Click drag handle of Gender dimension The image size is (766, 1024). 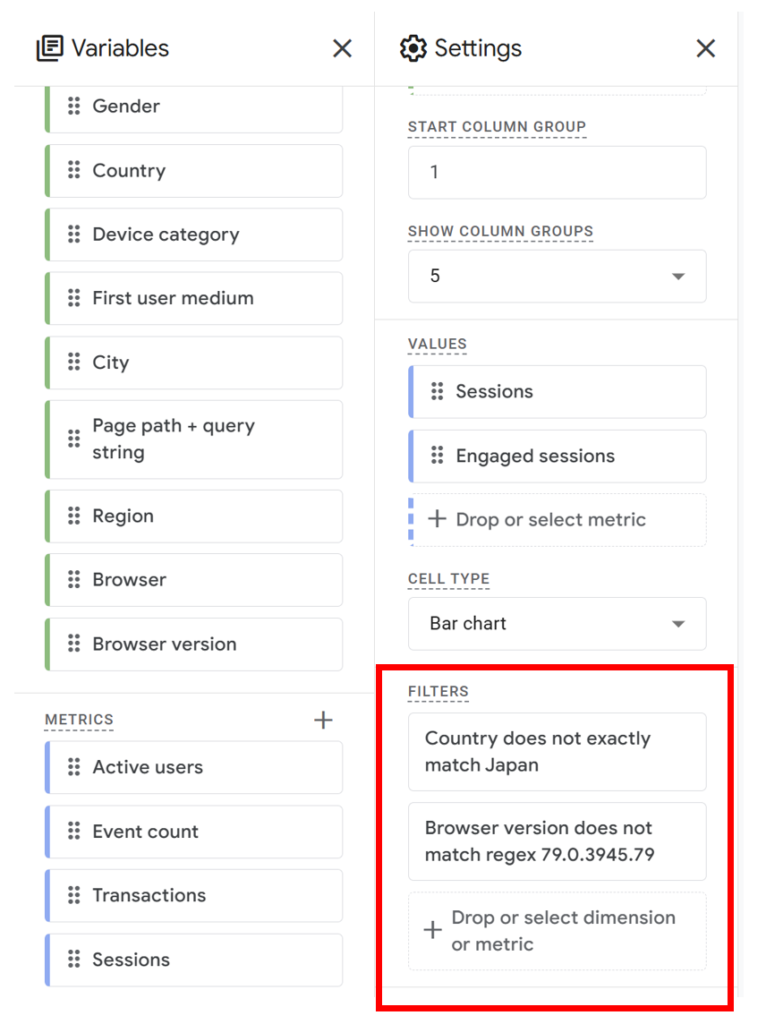pos(74,106)
